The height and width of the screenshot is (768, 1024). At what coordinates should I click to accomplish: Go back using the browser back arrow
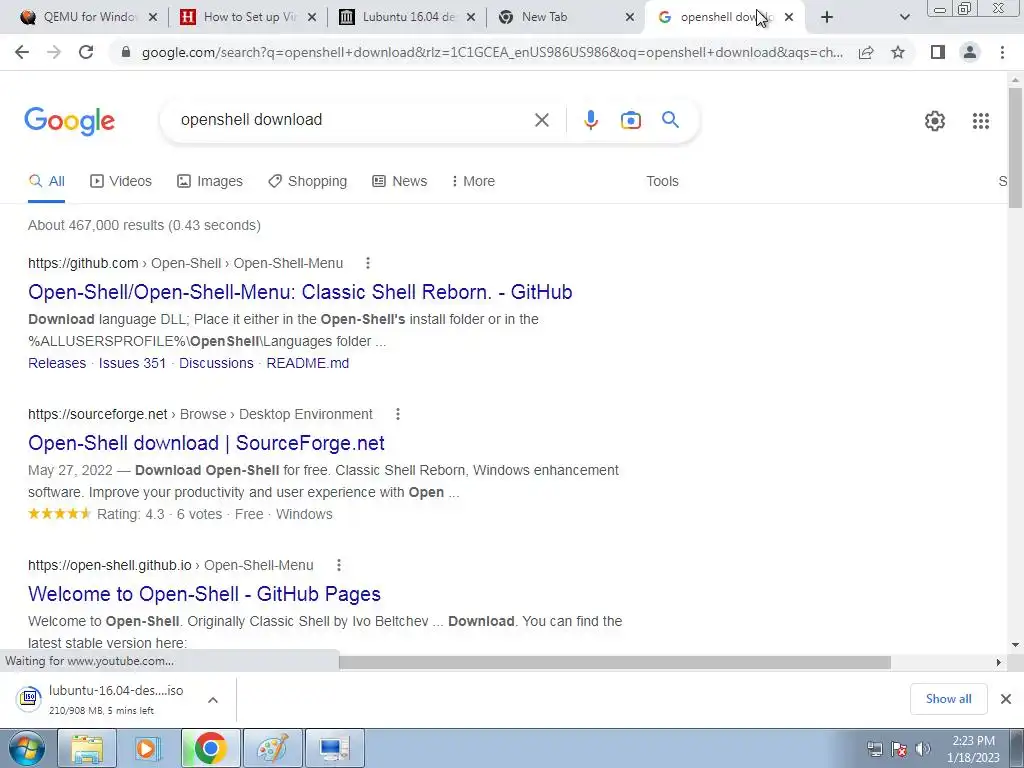(x=22, y=52)
